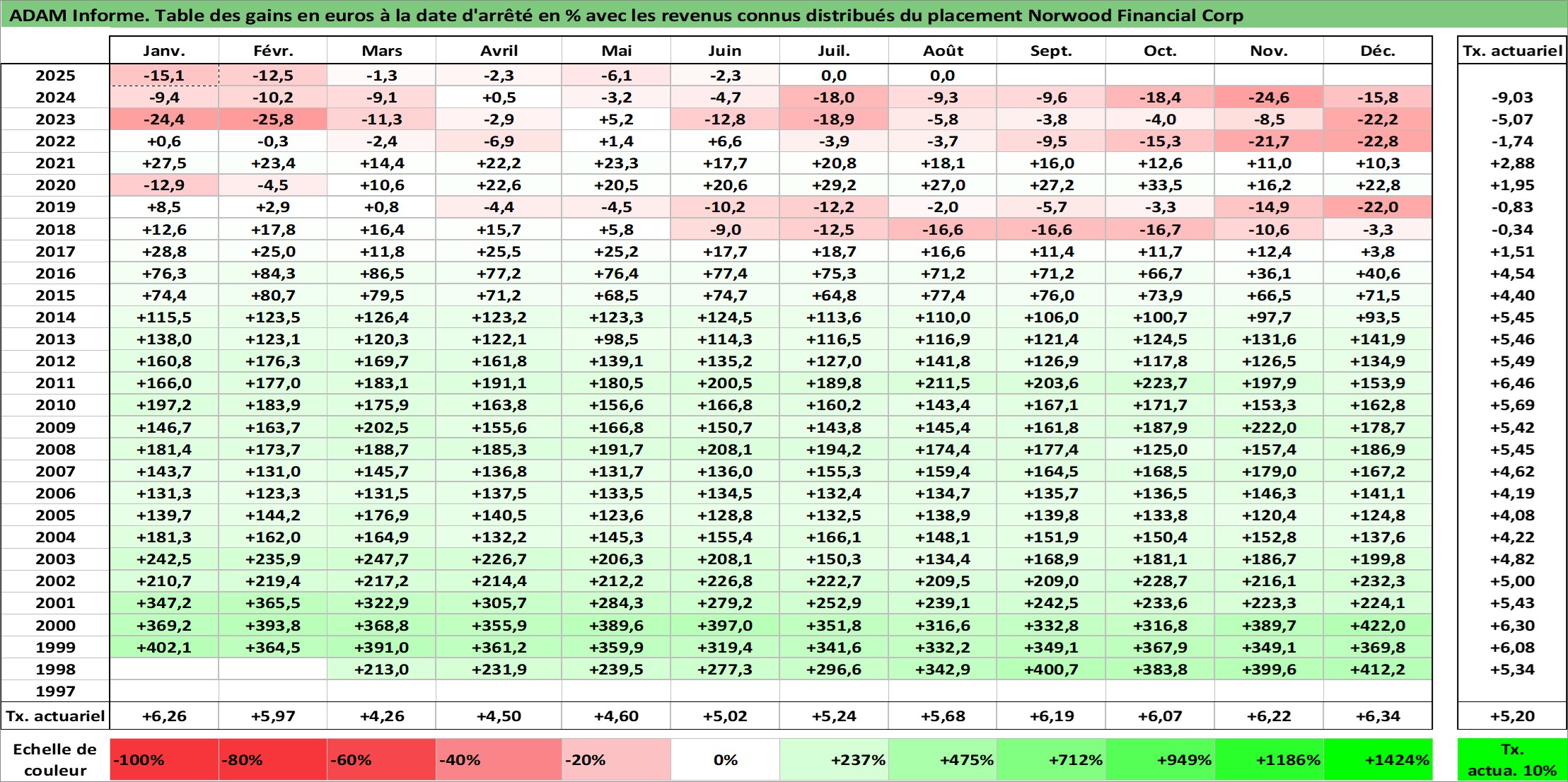The image size is (1568, 782).
Task: Select cell +213,0 for March 1998
Action: coord(381,669)
